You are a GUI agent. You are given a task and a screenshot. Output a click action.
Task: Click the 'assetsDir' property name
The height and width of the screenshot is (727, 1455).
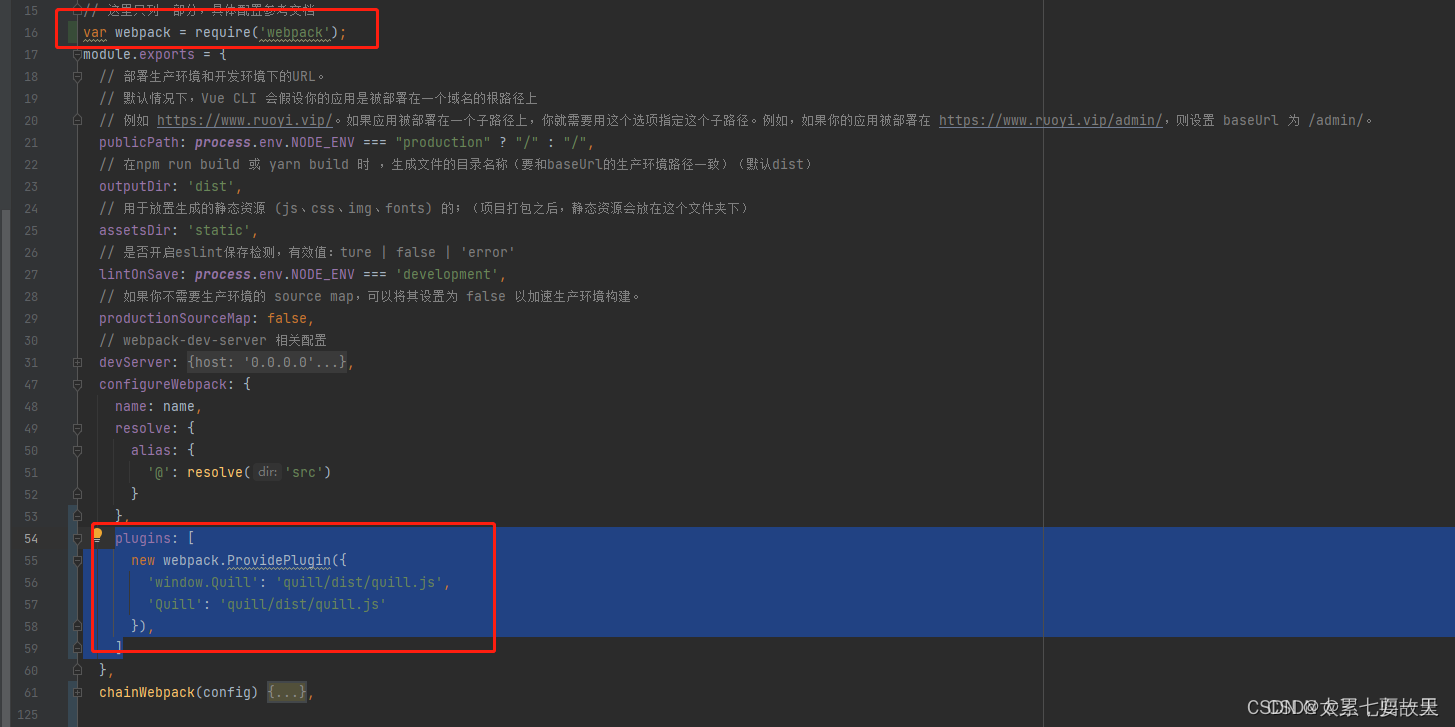pos(135,230)
